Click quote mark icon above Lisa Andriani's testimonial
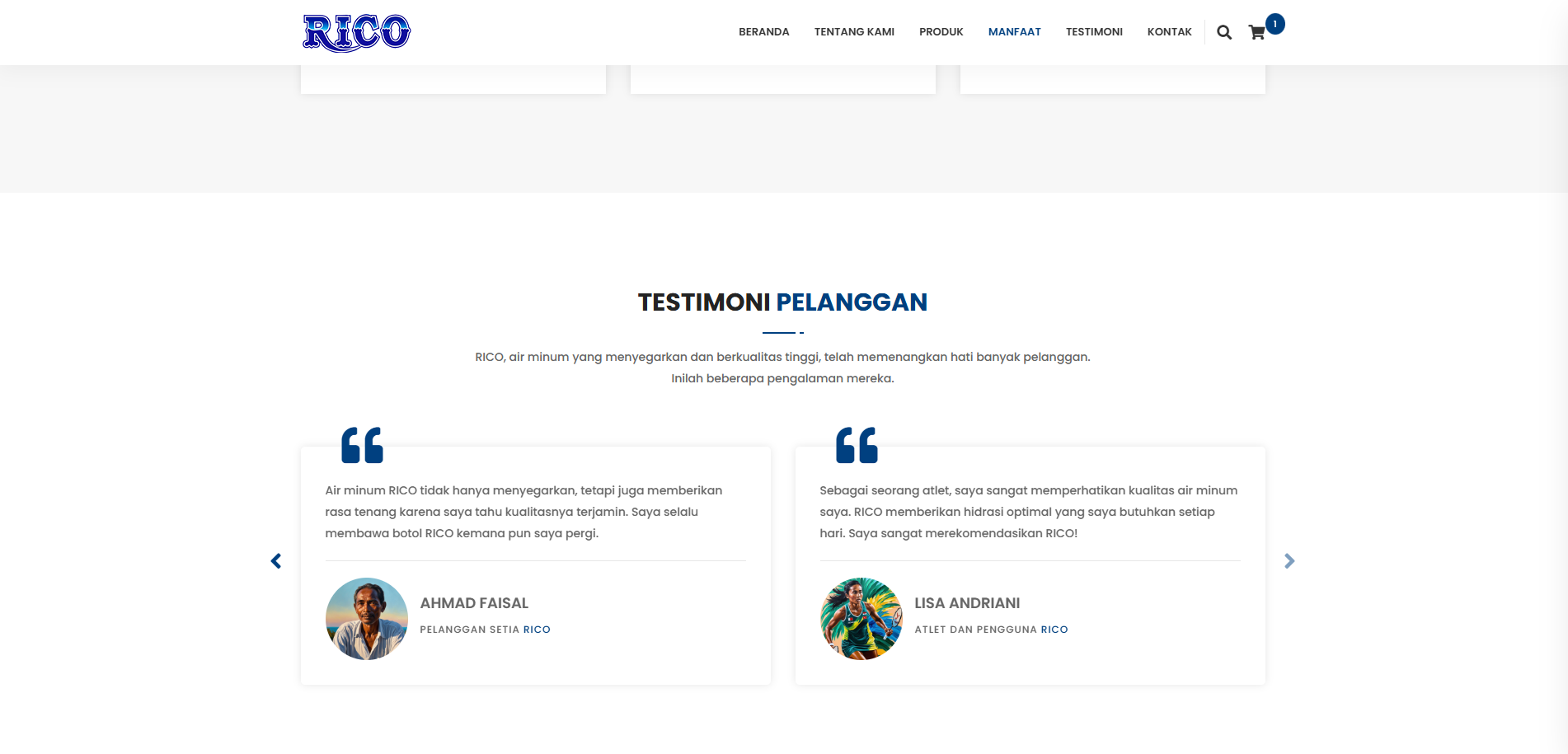 857,445
